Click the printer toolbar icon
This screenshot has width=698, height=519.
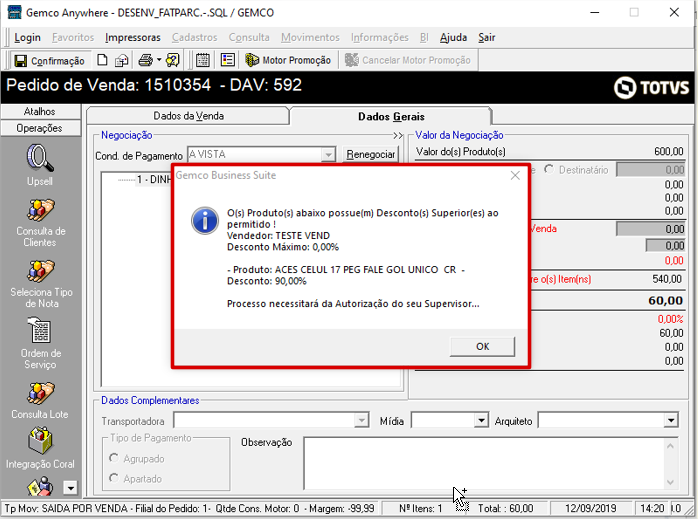(x=145, y=60)
